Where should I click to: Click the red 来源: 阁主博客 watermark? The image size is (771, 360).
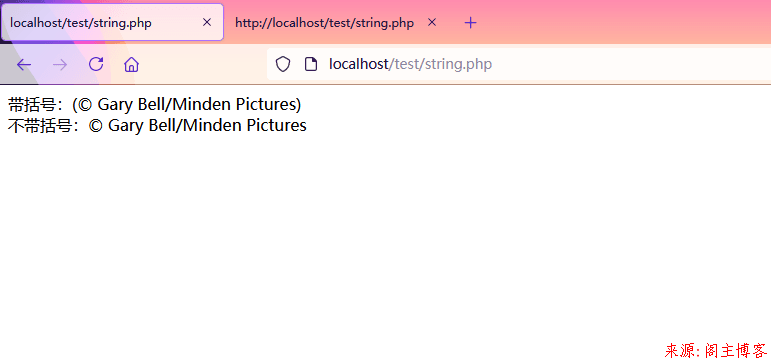click(x=715, y=350)
